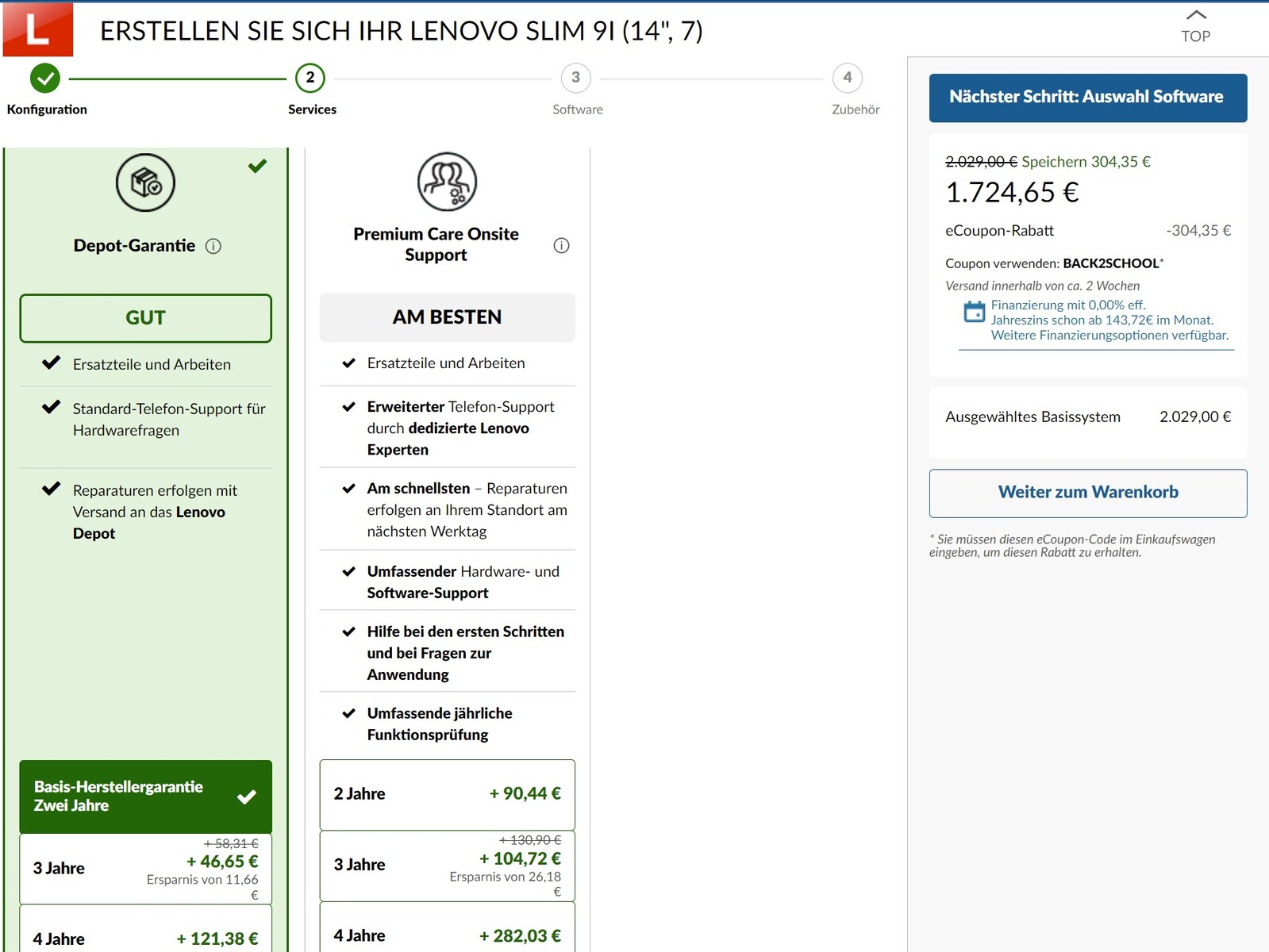Go to step 3 Software

pos(576,78)
